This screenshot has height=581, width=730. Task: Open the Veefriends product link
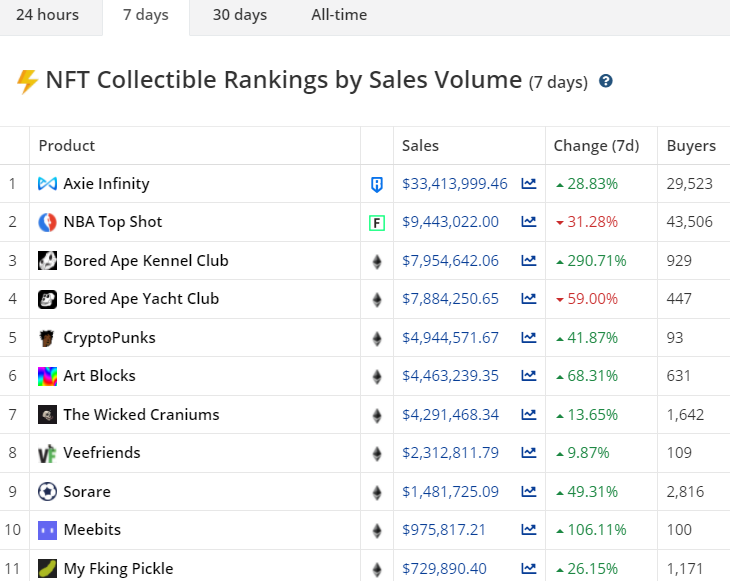pos(101,453)
